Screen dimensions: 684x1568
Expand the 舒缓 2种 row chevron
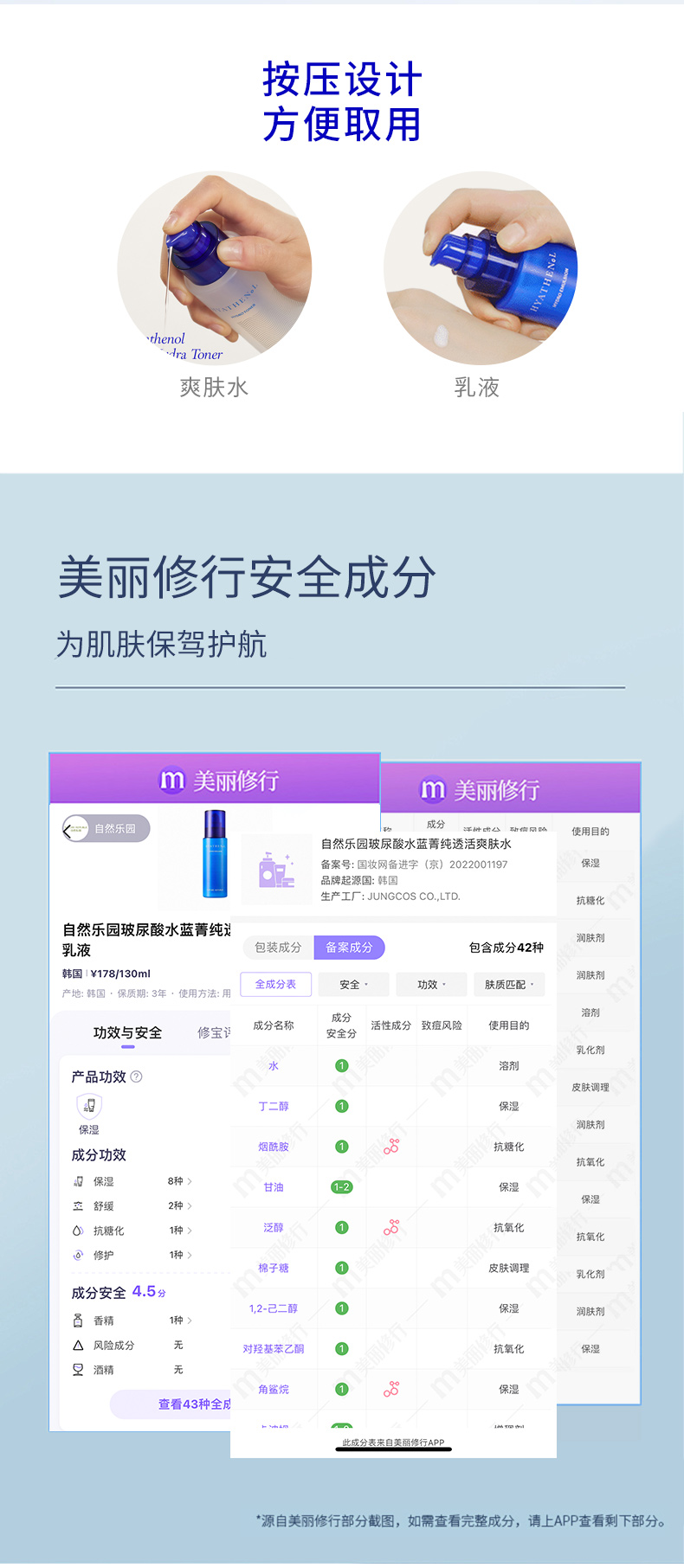[190, 1205]
